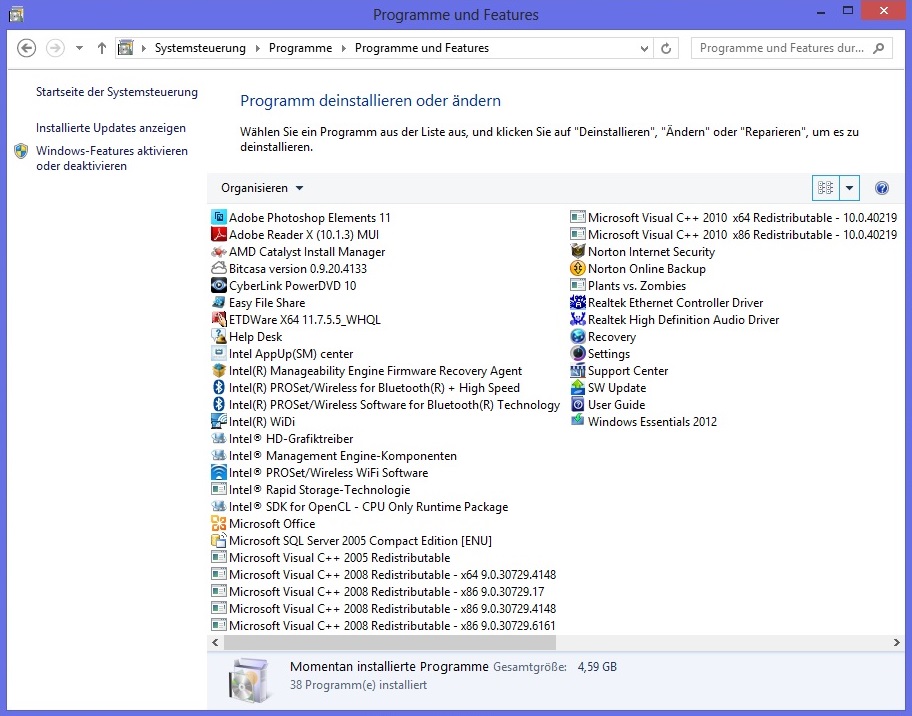The image size is (912, 716).
Task: Expand the chevron before Systemsteuerung in breadcrumb
Action: click(144, 48)
